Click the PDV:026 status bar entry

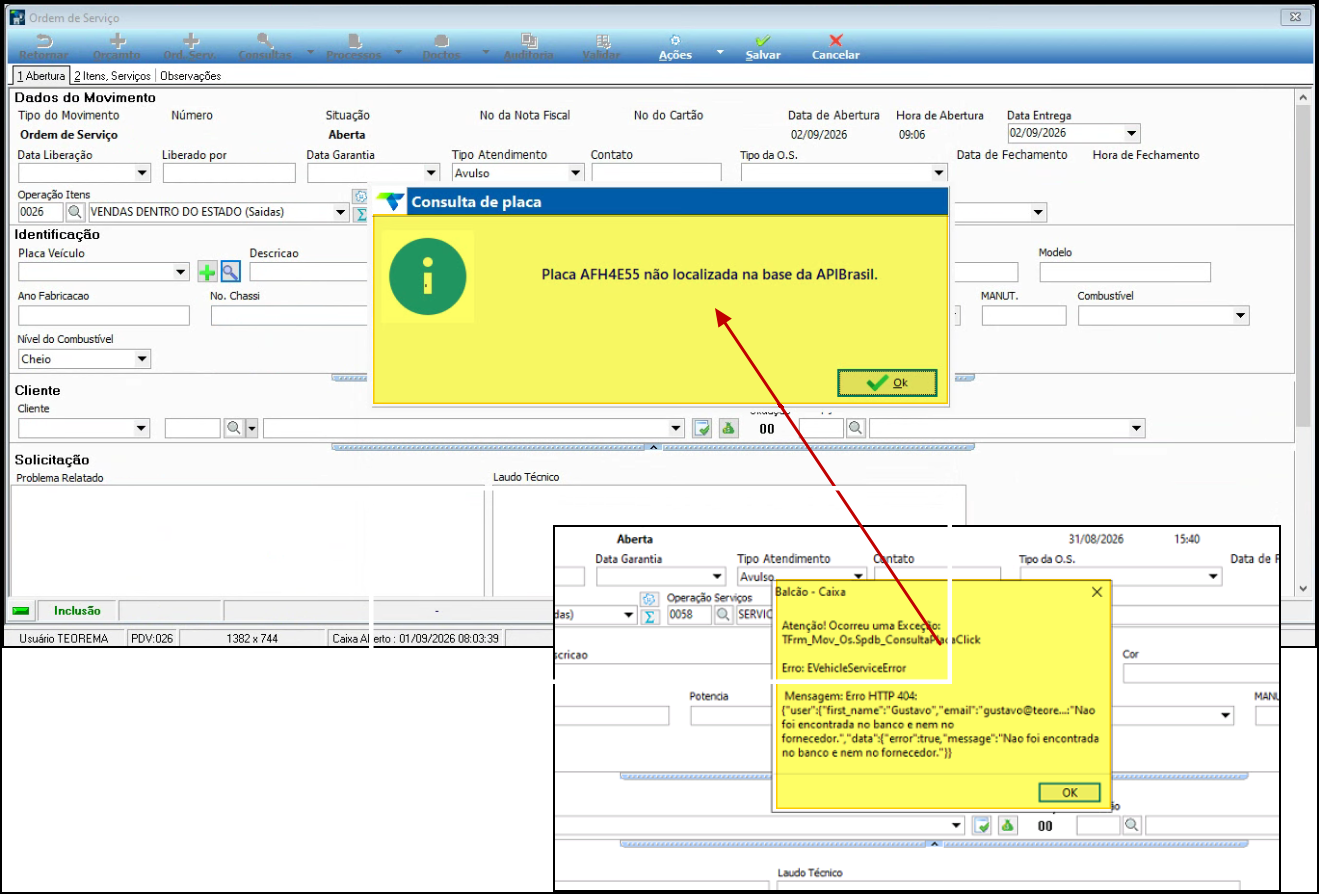[153, 638]
